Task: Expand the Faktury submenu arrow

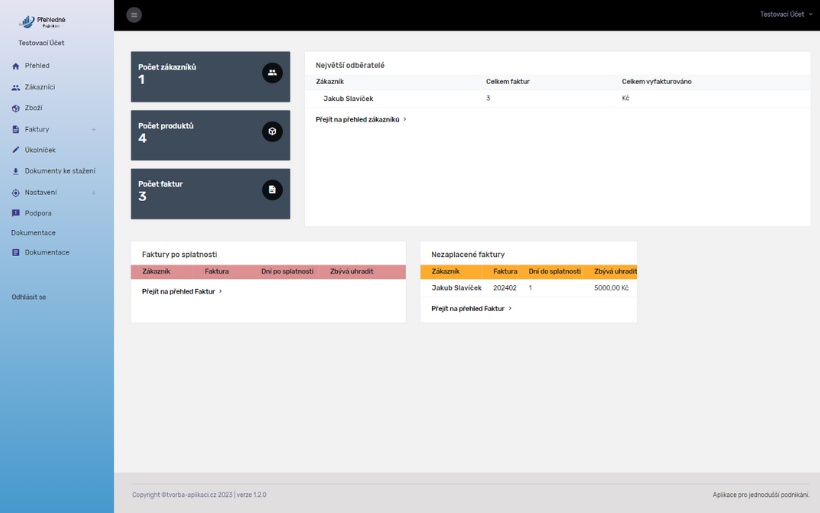Action: click(94, 129)
